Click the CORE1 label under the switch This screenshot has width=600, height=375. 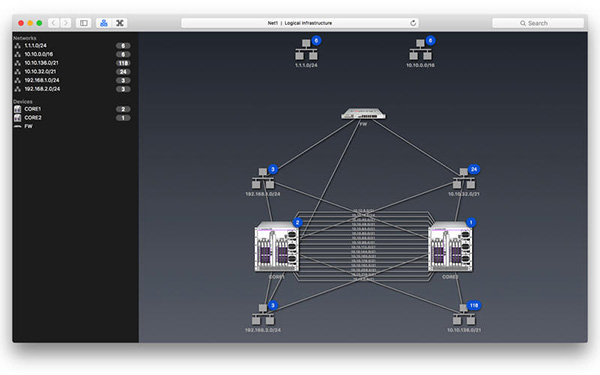[276, 277]
